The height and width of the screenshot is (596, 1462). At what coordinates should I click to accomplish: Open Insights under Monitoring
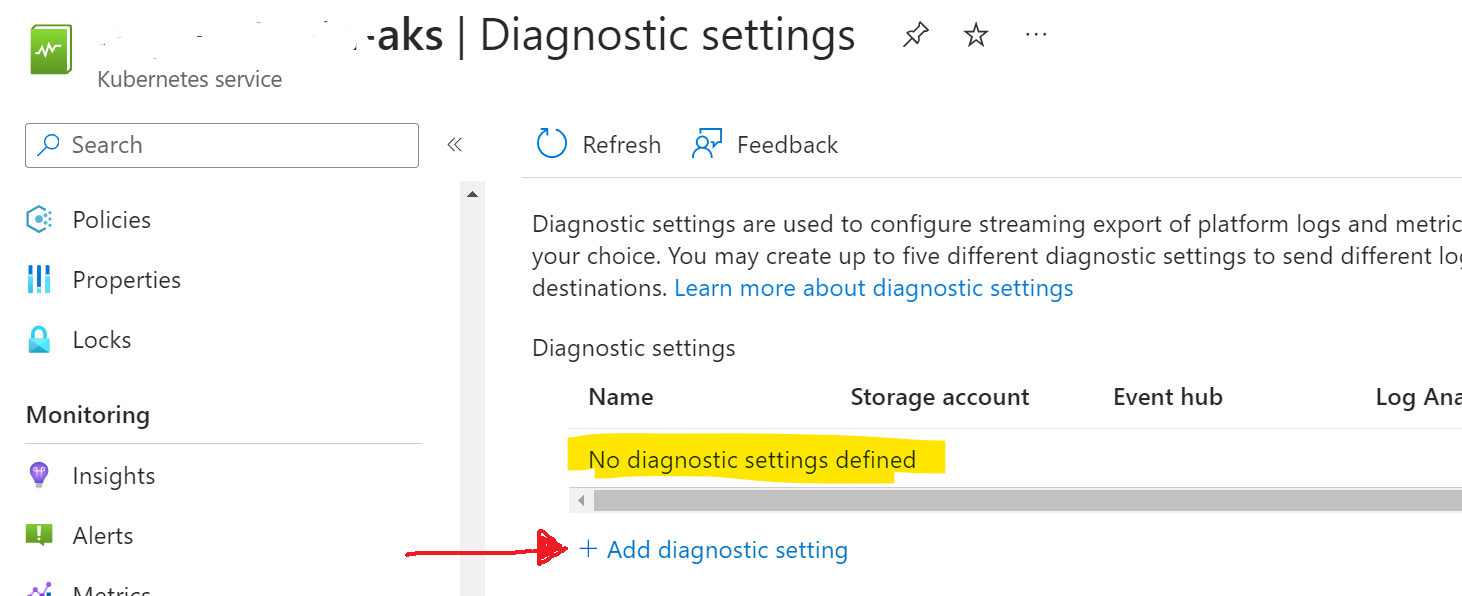point(38,475)
